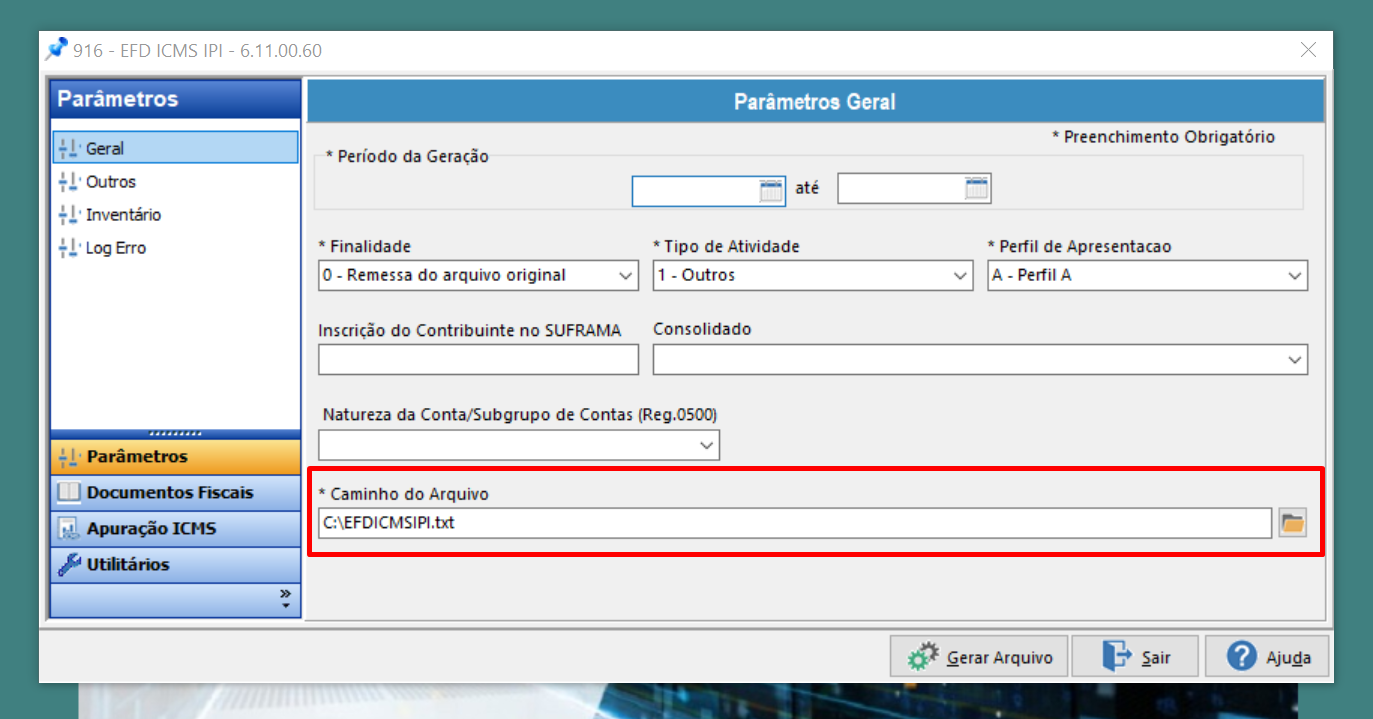
Task: Open the Documentos Fiscais section
Action: pyautogui.click(x=175, y=493)
